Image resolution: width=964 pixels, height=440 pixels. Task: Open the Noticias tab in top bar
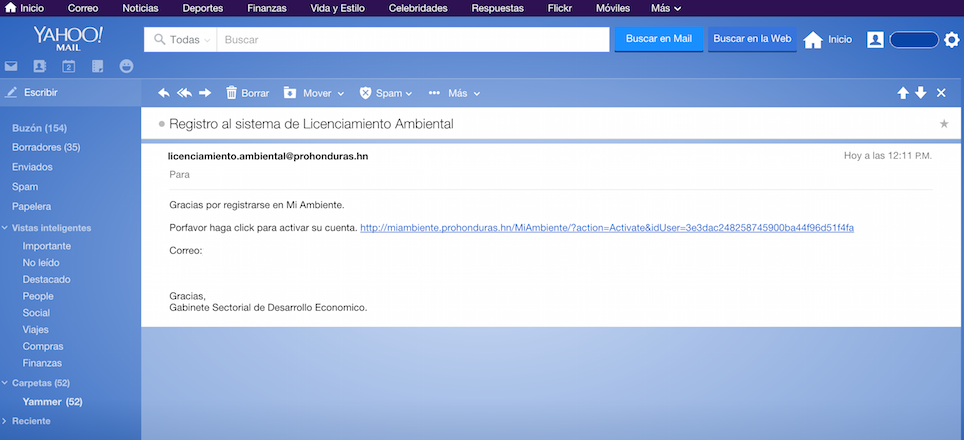coord(140,8)
